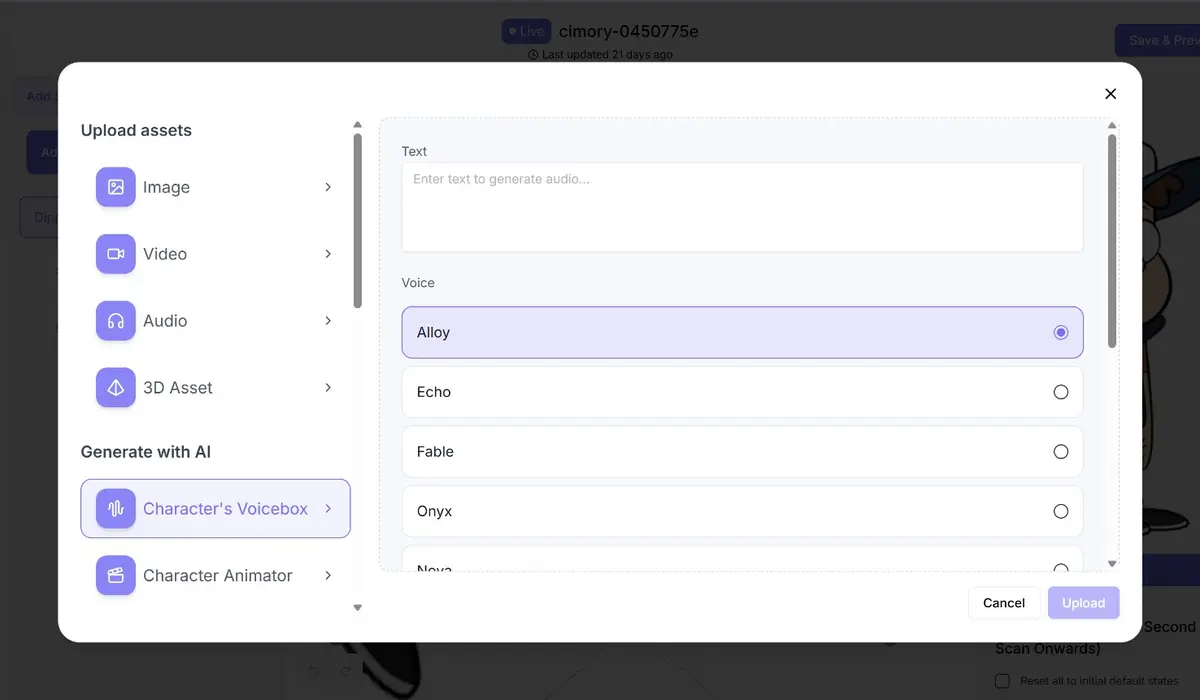Open the Video upload option

[x=215, y=254]
